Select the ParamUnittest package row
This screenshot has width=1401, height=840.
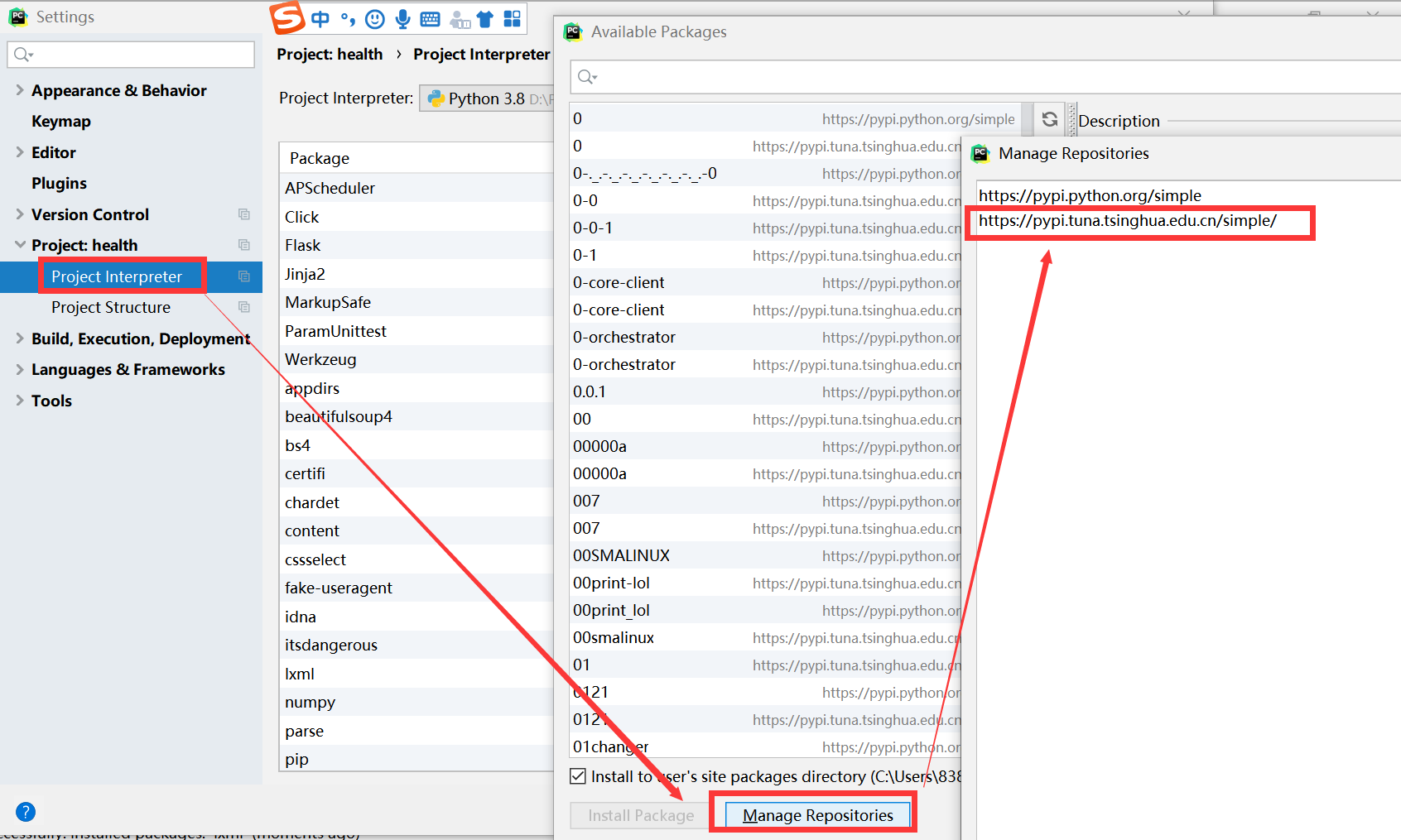(416, 331)
